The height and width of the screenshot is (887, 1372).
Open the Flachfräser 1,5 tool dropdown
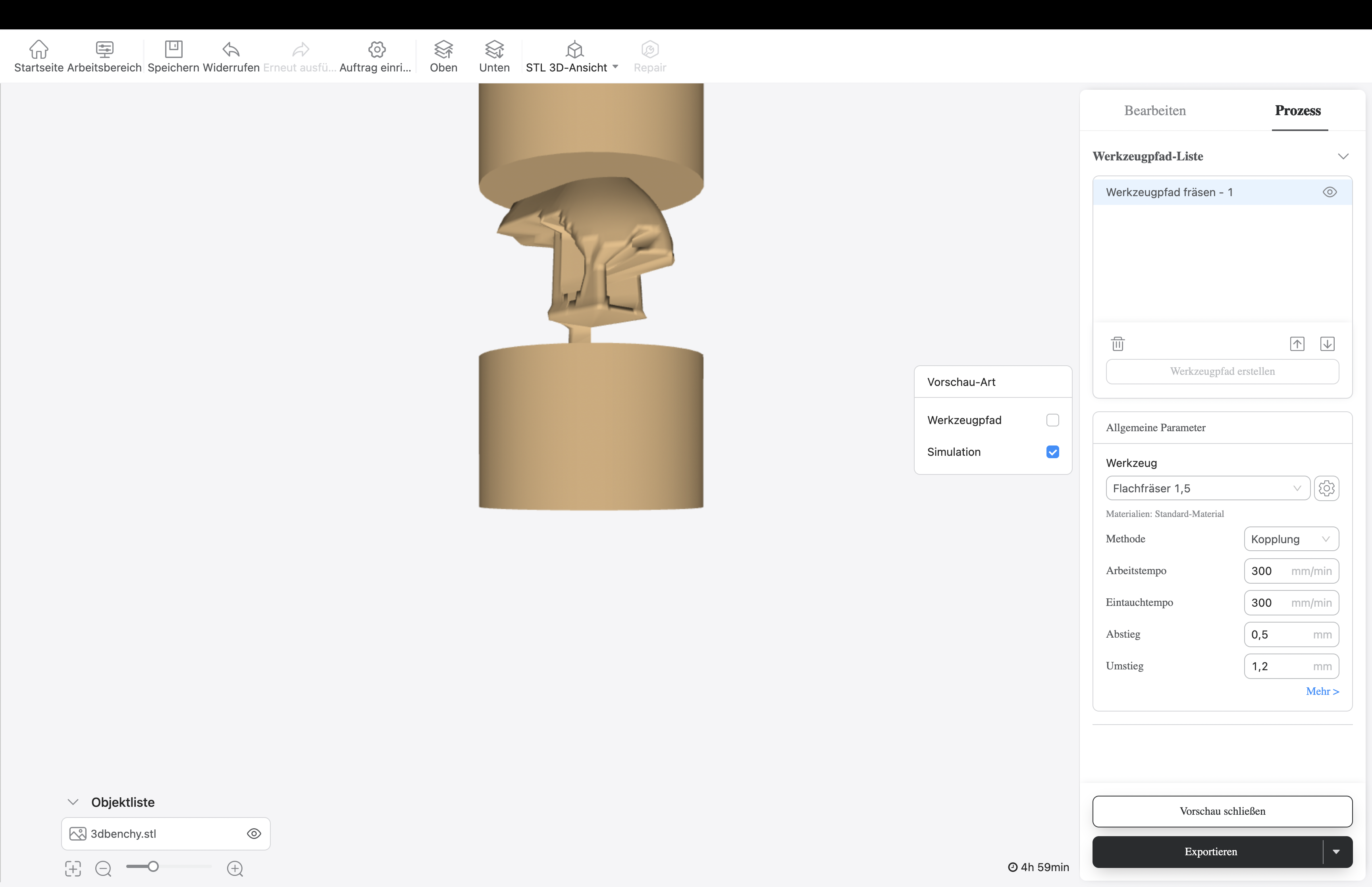pyautogui.click(x=1207, y=488)
